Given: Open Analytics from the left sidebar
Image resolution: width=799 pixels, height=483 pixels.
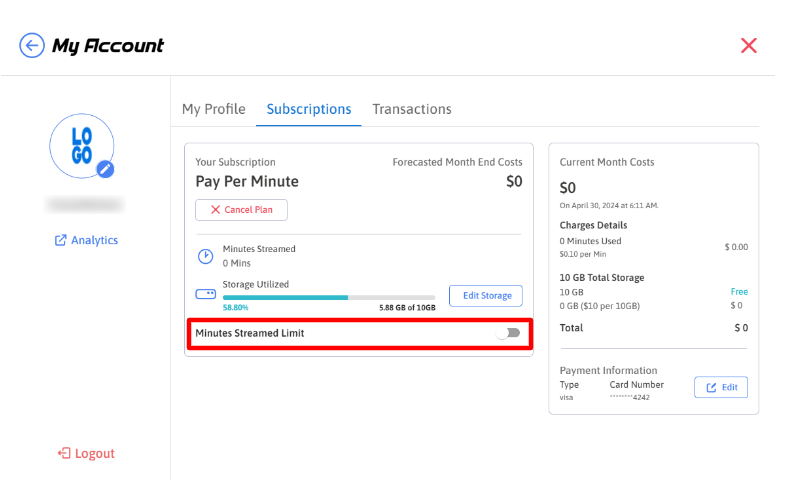Looking at the screenshot, I should pyautogui.click(x=86, y=240).
